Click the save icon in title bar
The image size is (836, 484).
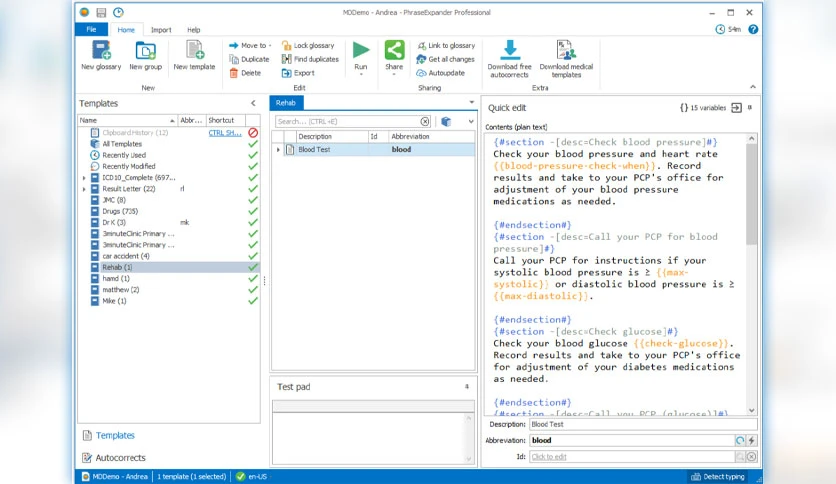tap(101, 12)
